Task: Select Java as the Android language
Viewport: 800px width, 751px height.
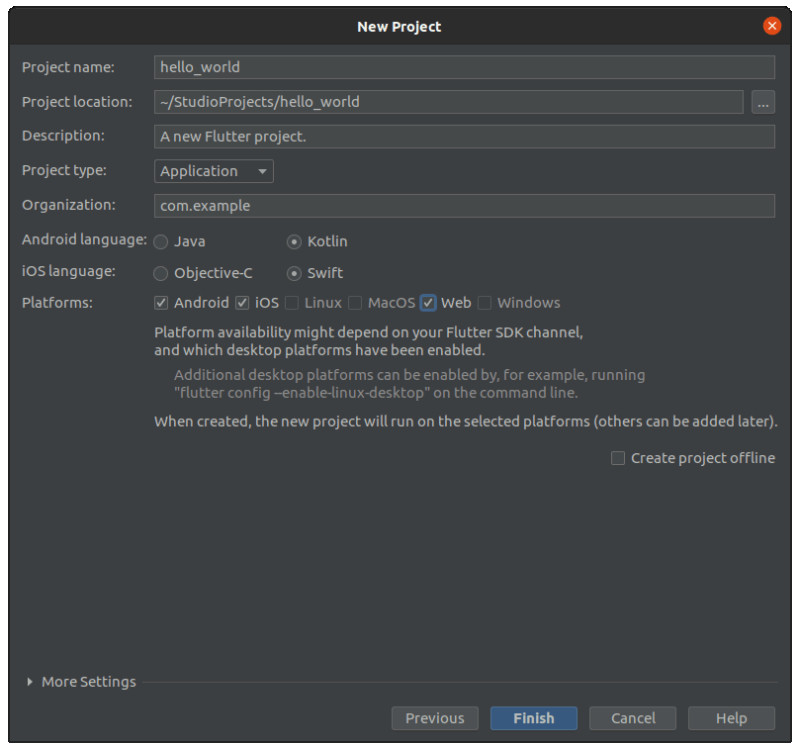Action: [161, 242]
